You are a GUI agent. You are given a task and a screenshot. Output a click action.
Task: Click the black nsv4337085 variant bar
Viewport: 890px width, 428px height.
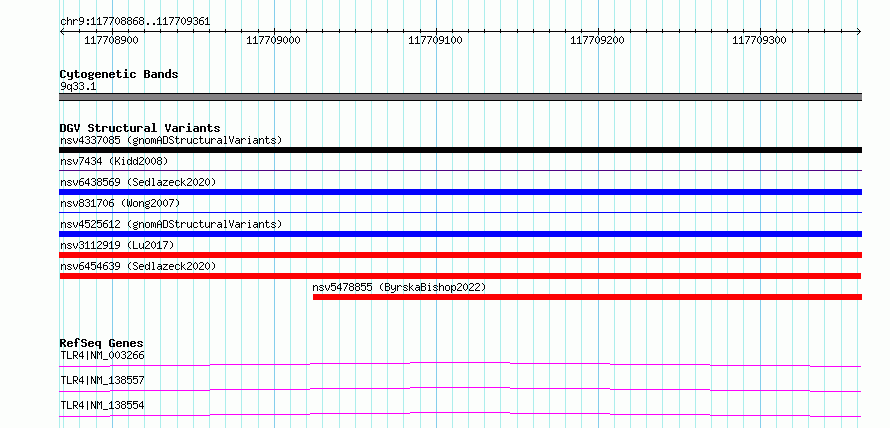click(460, 150)
